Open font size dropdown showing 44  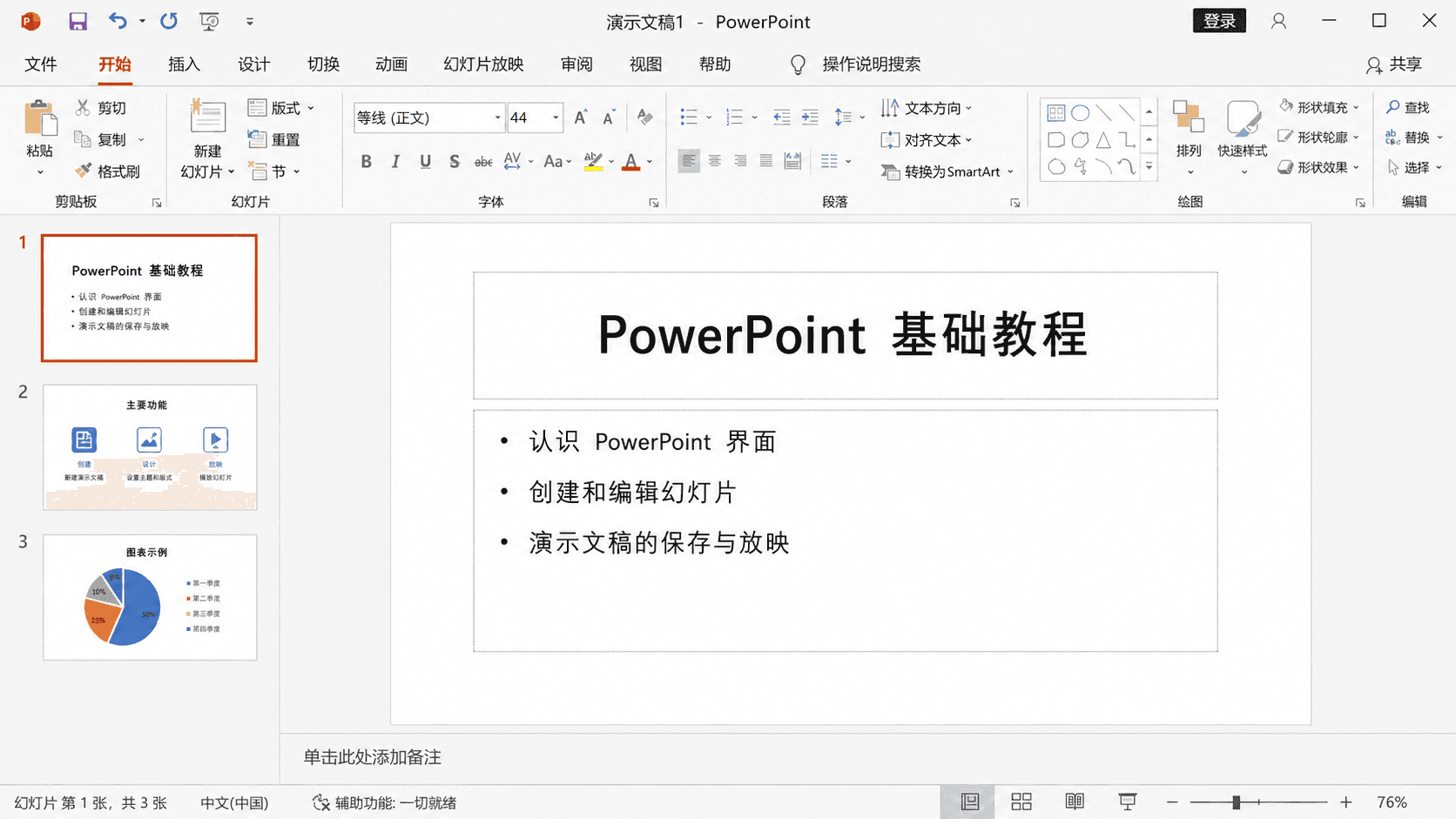[555, 117]
